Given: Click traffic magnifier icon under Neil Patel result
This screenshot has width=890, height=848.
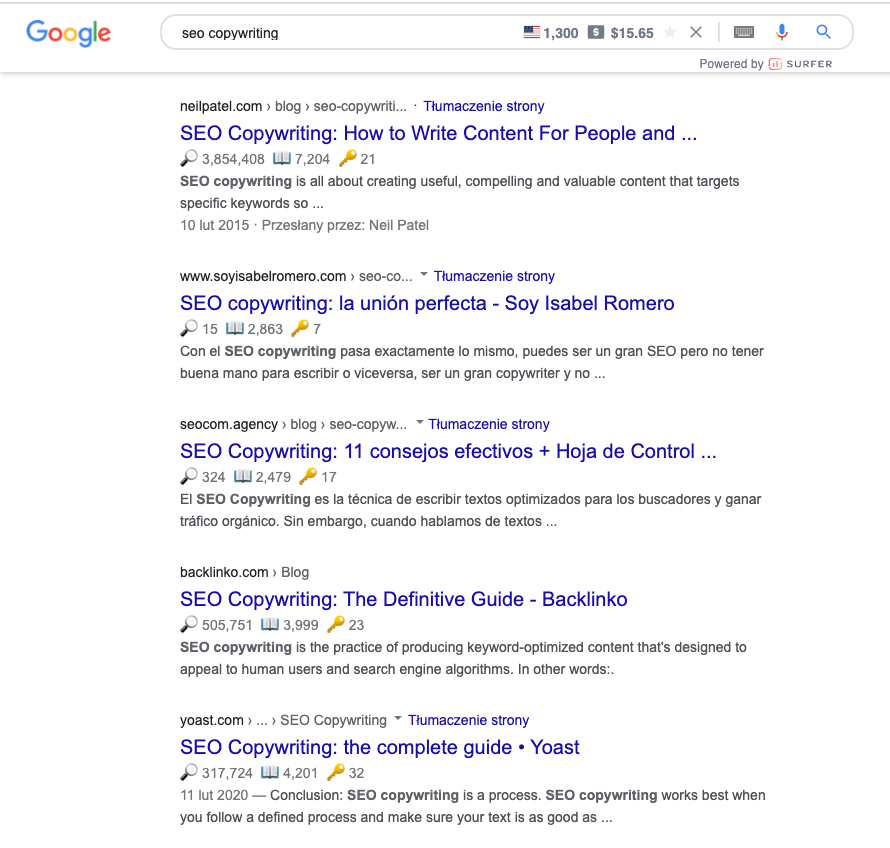Looking at the screenshot, I should click(x=189, y=158).
